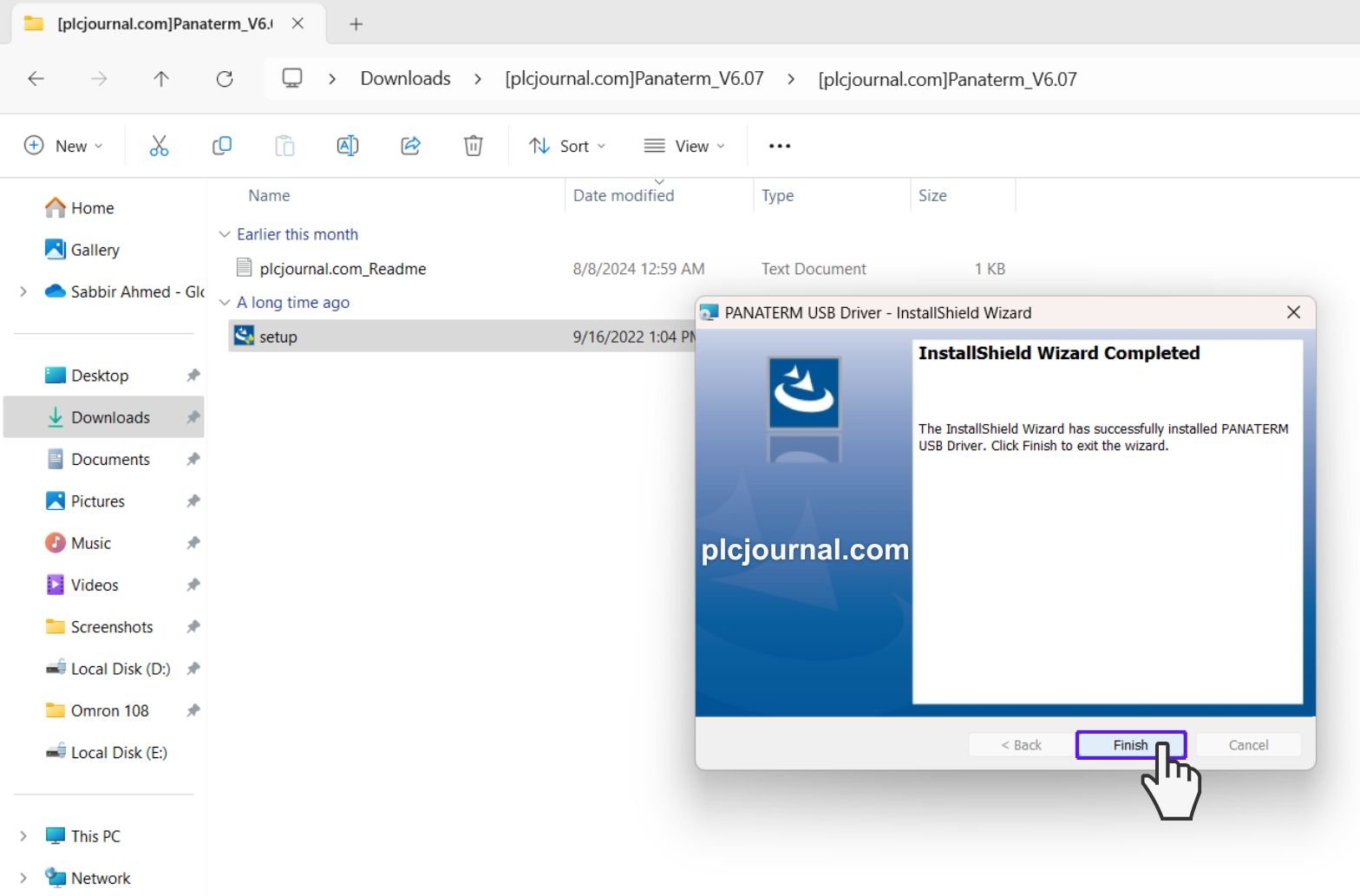Collapse the A long time ago group
This screenshot has width=1360, height=896.
coord(225,303)
